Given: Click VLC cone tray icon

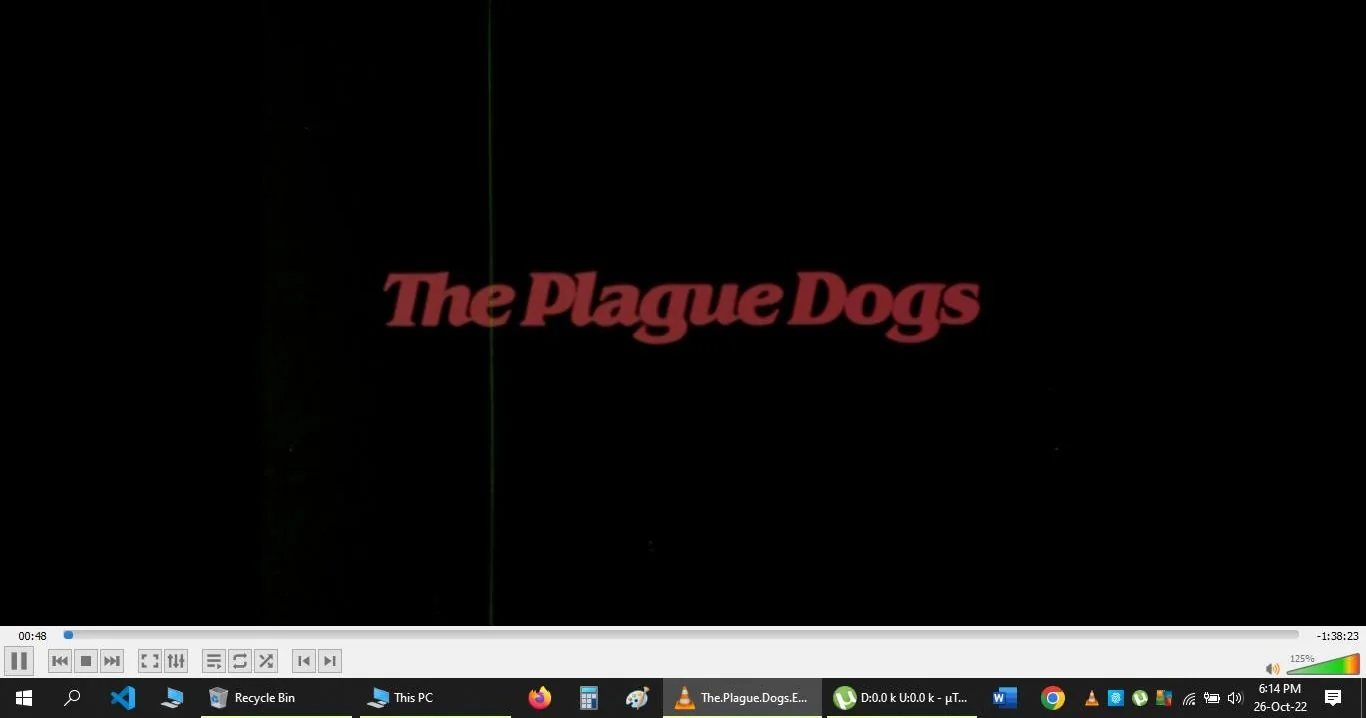Looking at the screenshot, I should coord(1092,698).
